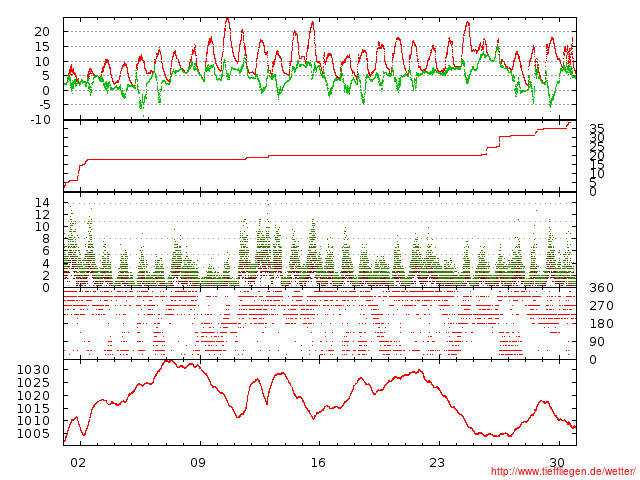Click the 270 wind direction axis label
The height and width of the screenshot is (480, 640).
[601, 306]
